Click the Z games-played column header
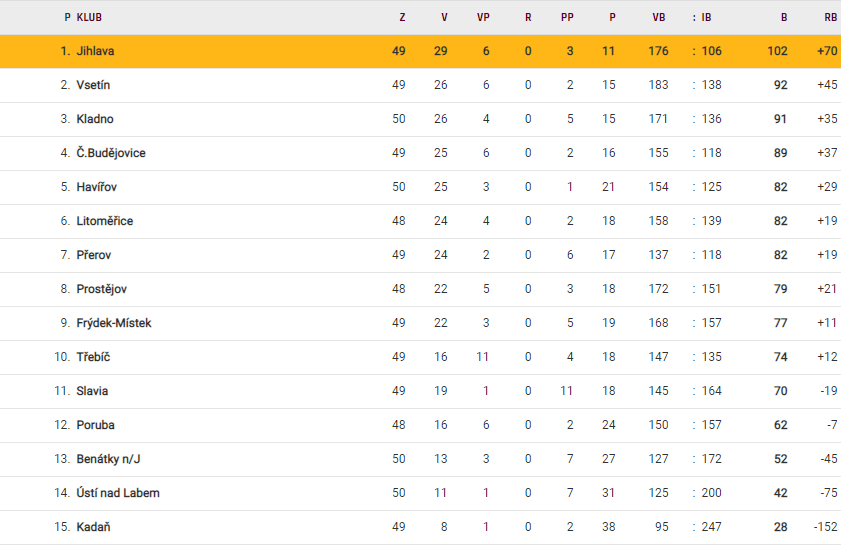Screen dimensions: 843x546 coord(402,17)
